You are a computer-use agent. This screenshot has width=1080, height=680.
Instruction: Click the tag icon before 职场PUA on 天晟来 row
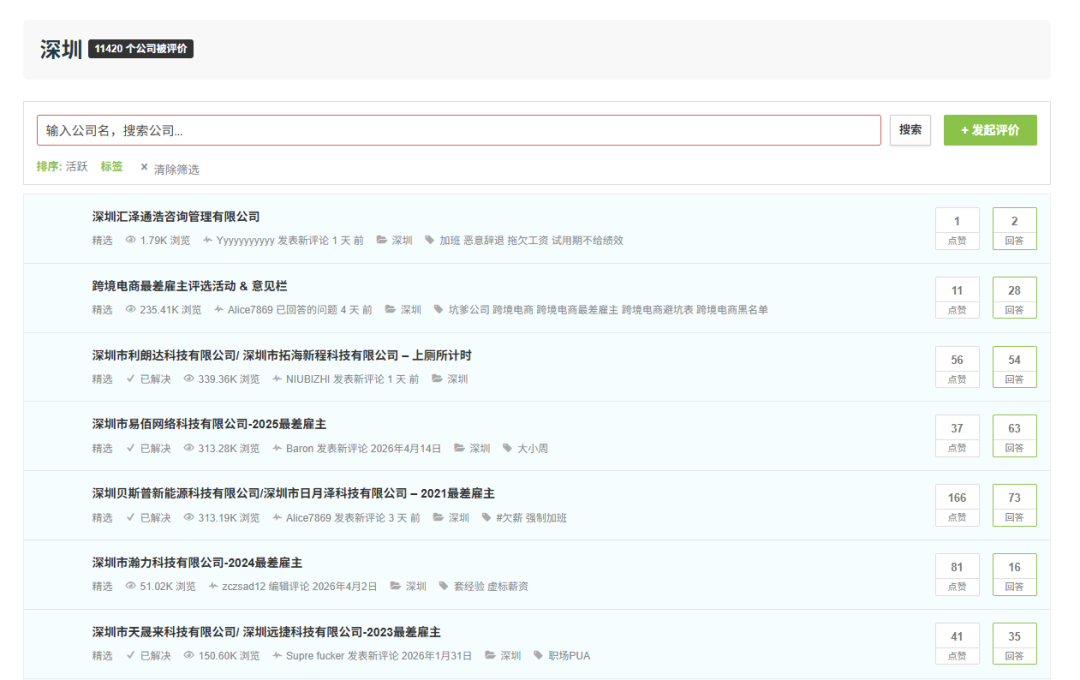[x=536, y=656]
